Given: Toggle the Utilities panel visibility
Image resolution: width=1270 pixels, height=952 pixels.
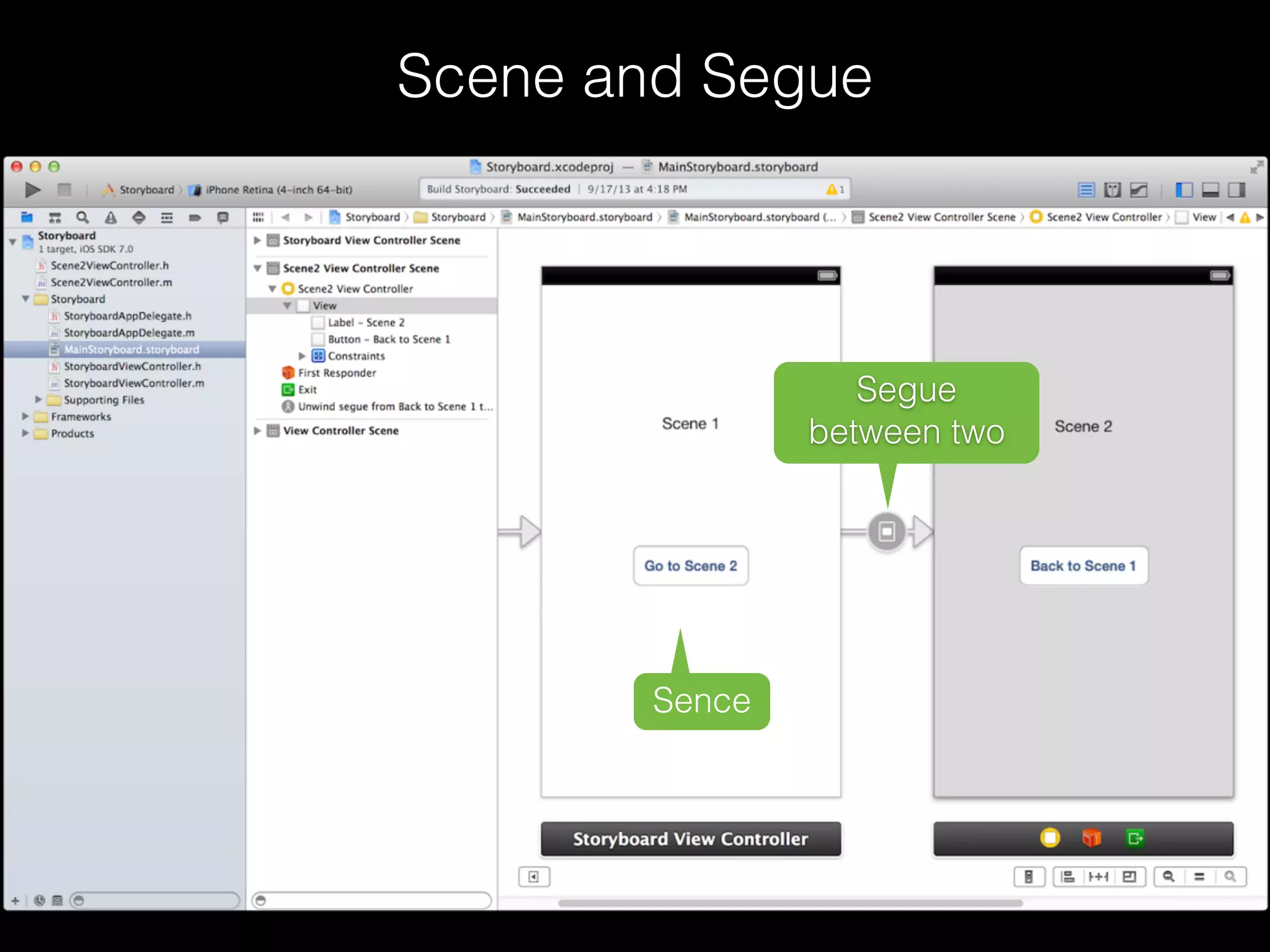Looking at the screenshot, I should click(x=1237, y=190).
